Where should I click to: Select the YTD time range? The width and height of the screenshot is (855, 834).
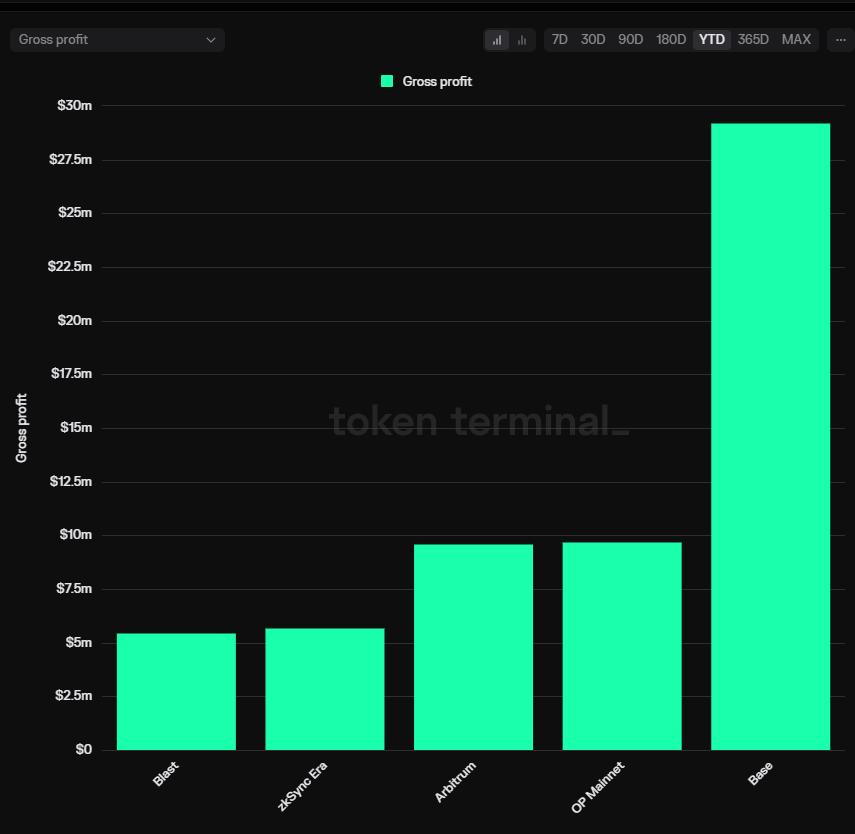coord(712,40)
